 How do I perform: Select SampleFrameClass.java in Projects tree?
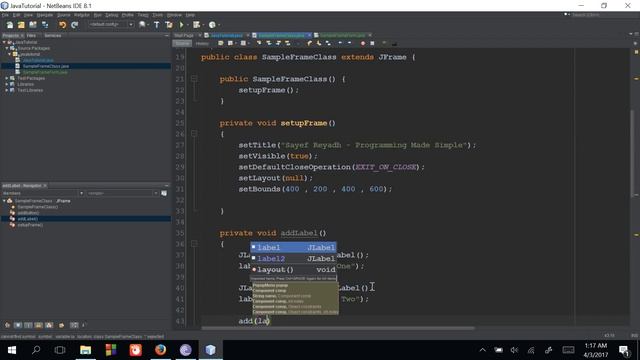[x=46, y=66]
